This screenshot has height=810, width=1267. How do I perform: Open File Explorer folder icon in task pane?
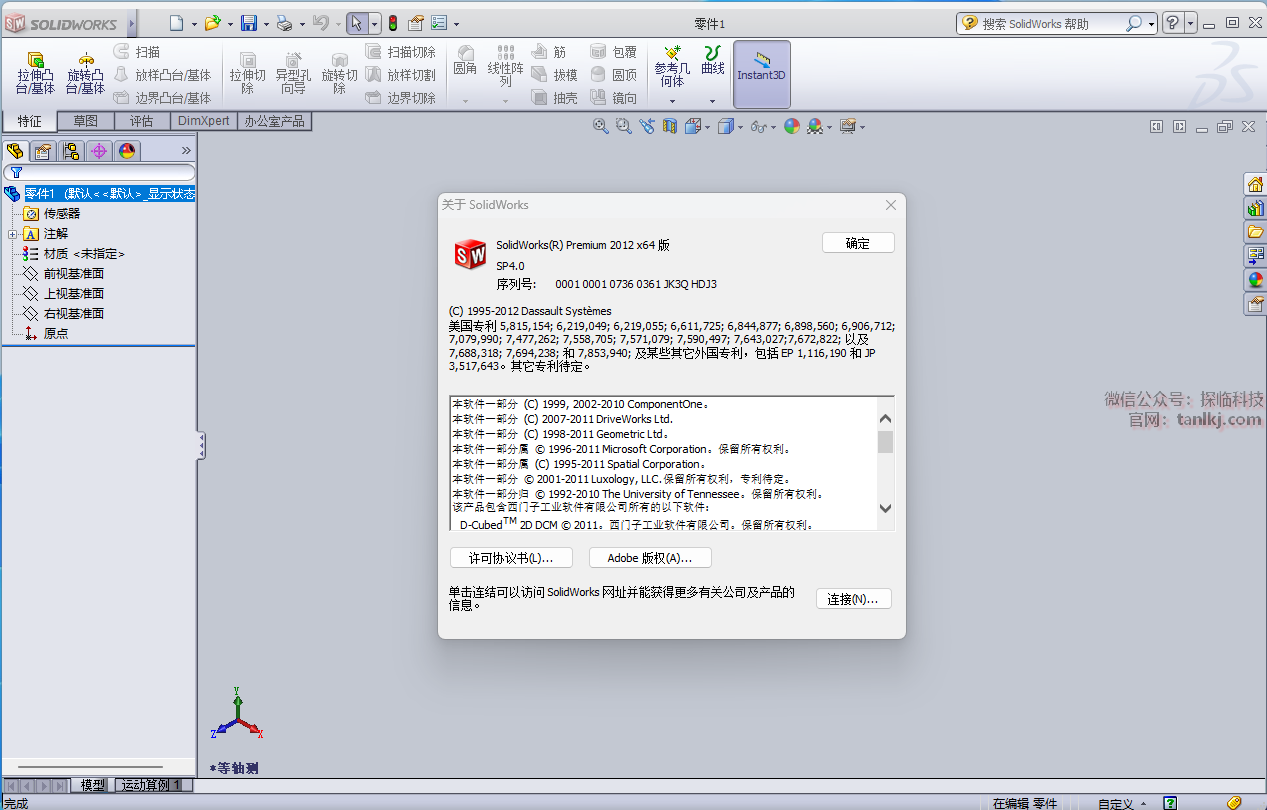(x=1255, y=232)
